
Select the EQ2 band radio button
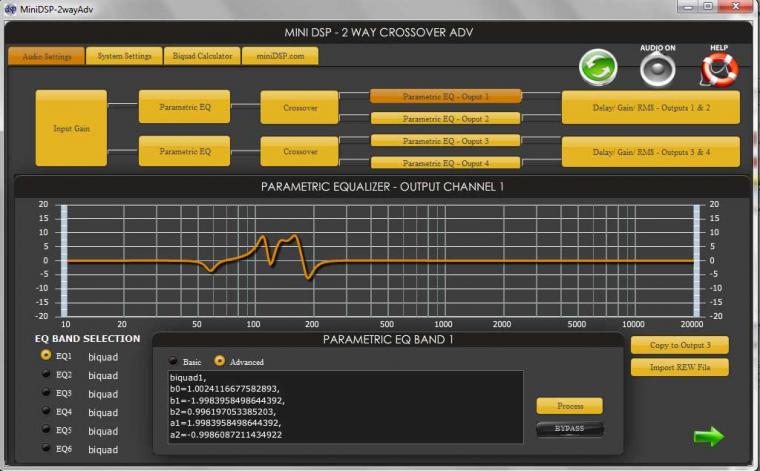tap(46, 374)
